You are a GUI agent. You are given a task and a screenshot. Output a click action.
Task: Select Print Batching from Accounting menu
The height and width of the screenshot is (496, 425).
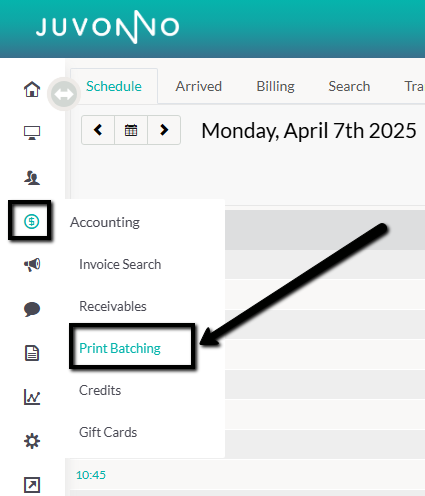[x=120, y=348]
